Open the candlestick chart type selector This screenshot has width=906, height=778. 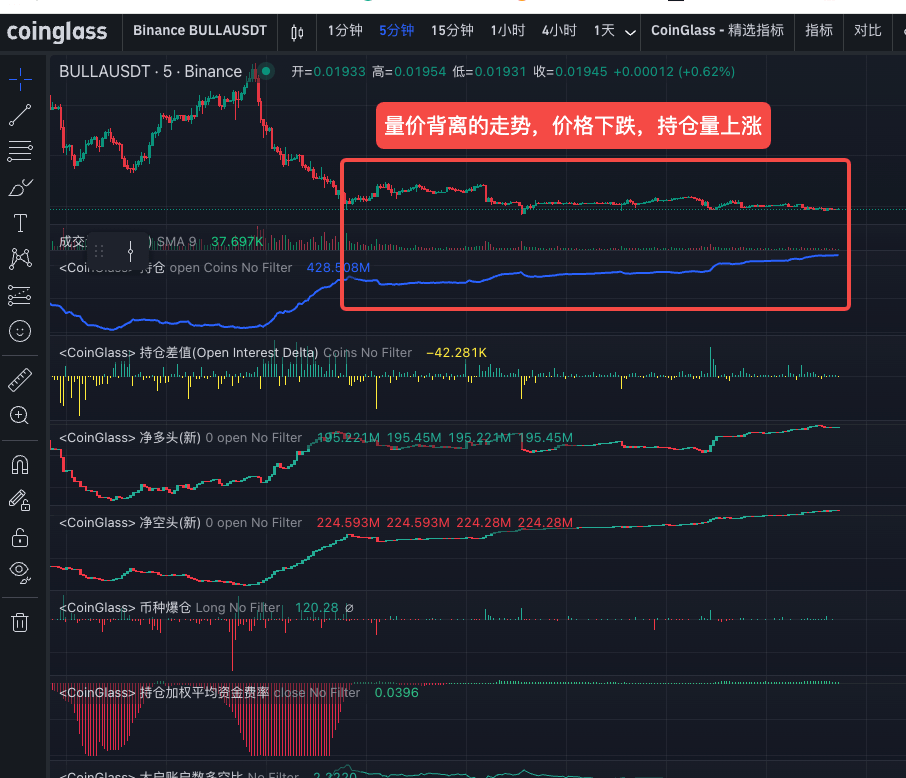[x=297, y=32]
